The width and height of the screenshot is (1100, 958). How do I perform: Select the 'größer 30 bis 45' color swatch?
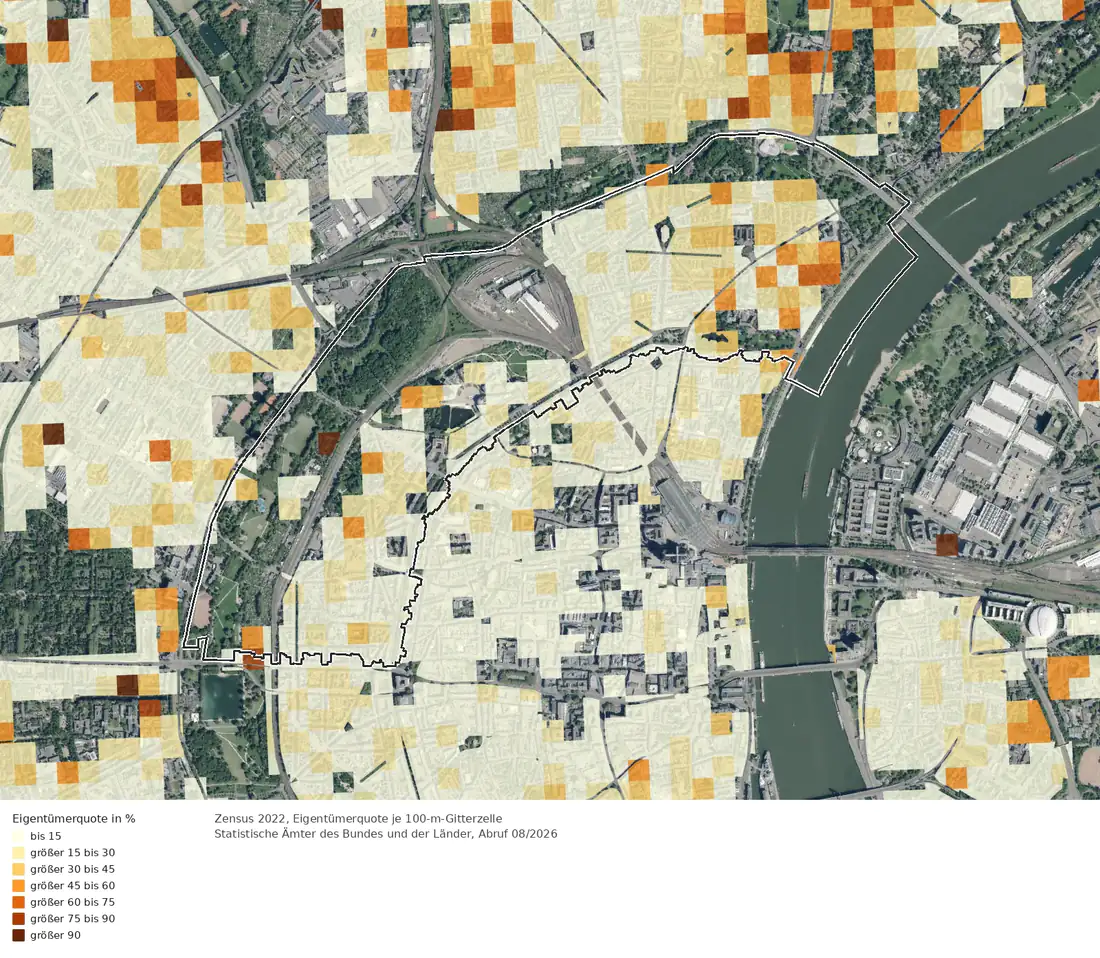click(18, 869)
